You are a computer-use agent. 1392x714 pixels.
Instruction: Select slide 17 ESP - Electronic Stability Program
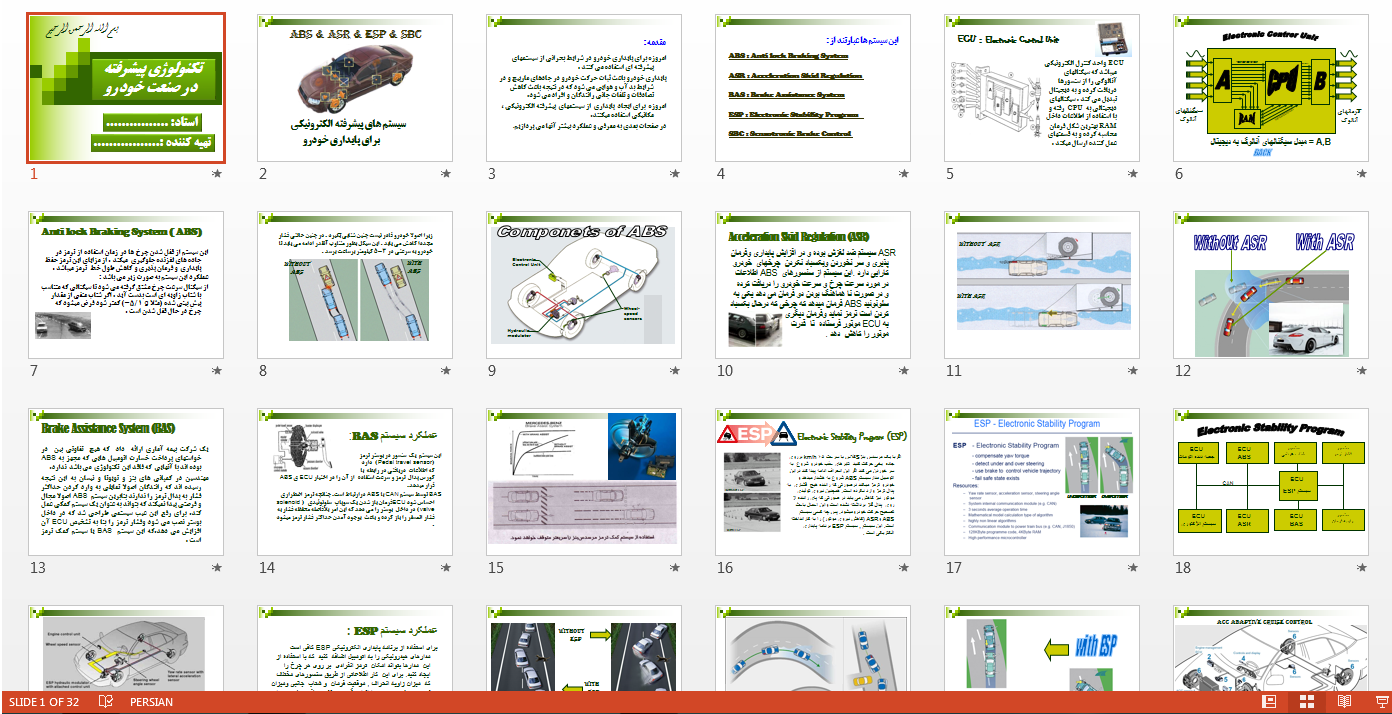(x=1042, y=481)
